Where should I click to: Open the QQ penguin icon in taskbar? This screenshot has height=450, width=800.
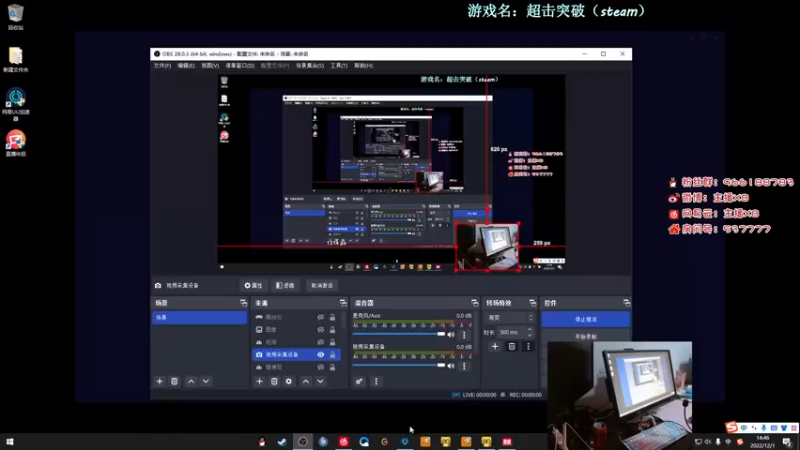click(x=262, y=441)
